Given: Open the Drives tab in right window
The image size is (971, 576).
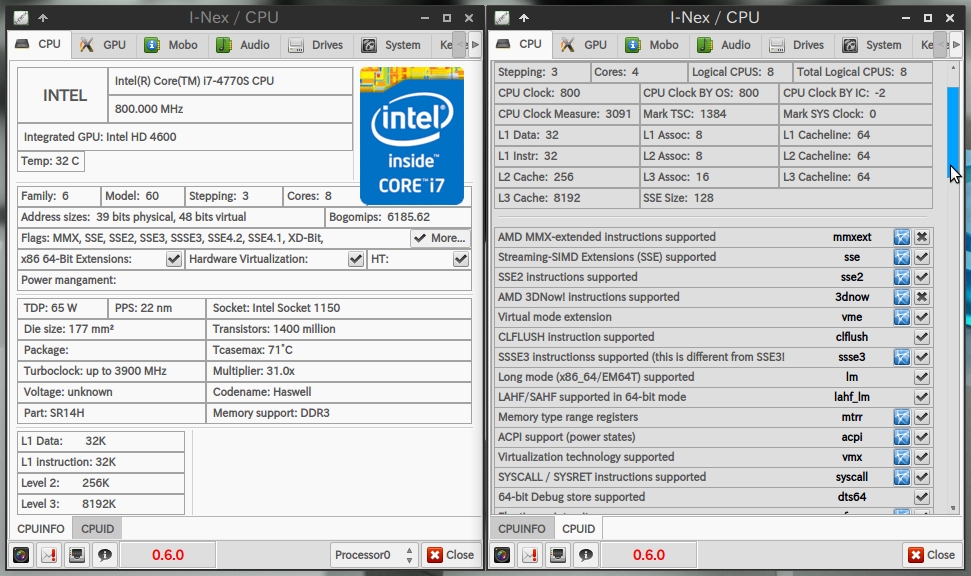Looking at the screenshot, I should tap(797, 45).
